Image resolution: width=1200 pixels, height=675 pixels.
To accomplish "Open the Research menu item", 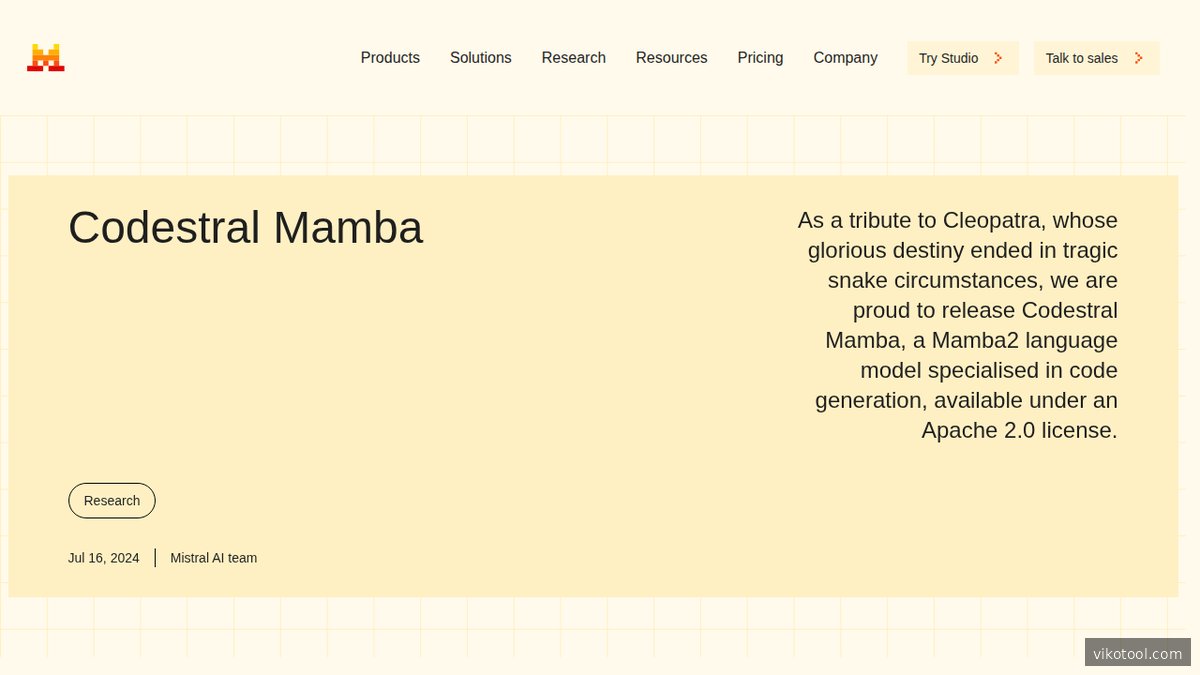I will coord(573,58).
